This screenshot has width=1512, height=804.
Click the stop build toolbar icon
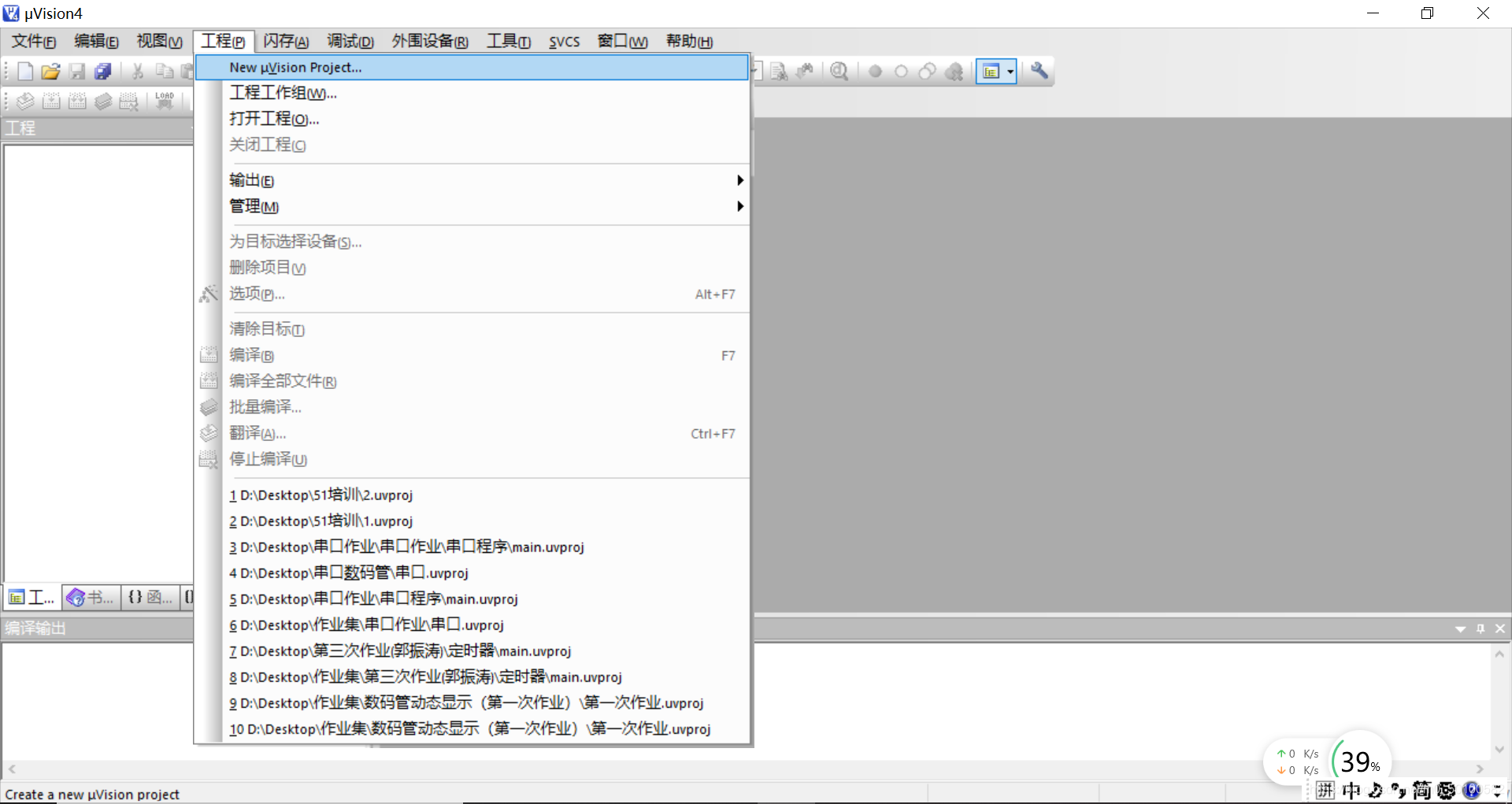coord(128,101)
